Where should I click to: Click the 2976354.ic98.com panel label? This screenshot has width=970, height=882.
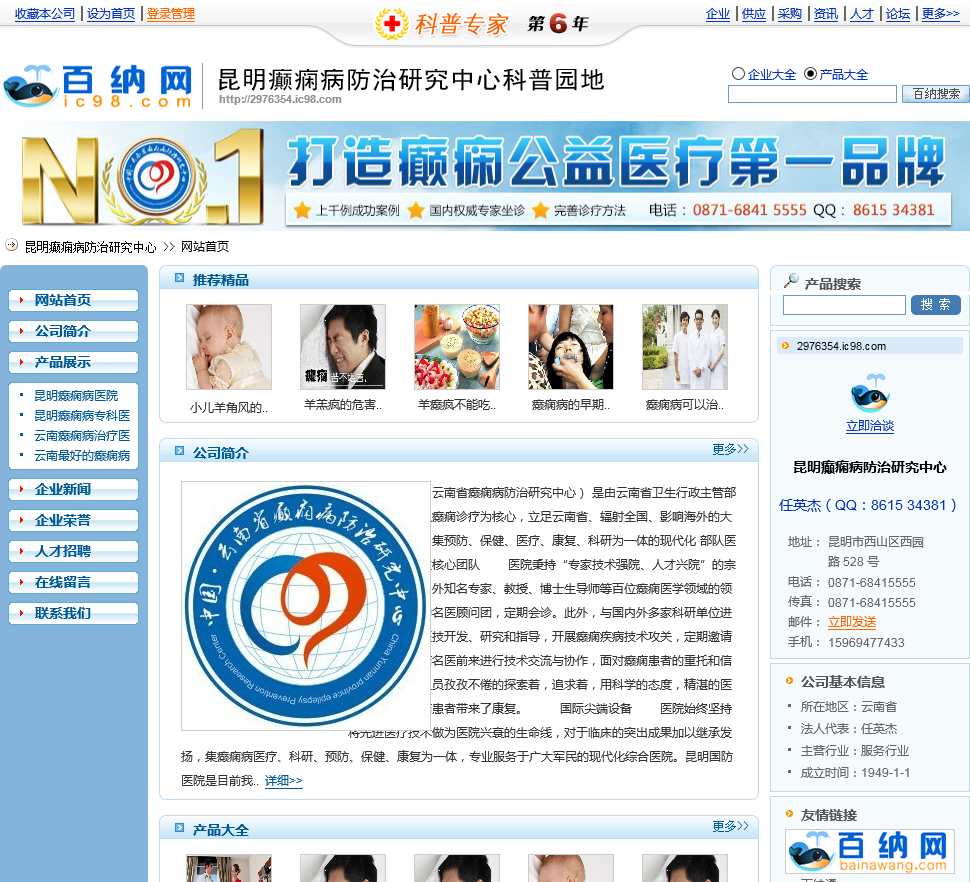pyautogui.click(x=841, y=346)
